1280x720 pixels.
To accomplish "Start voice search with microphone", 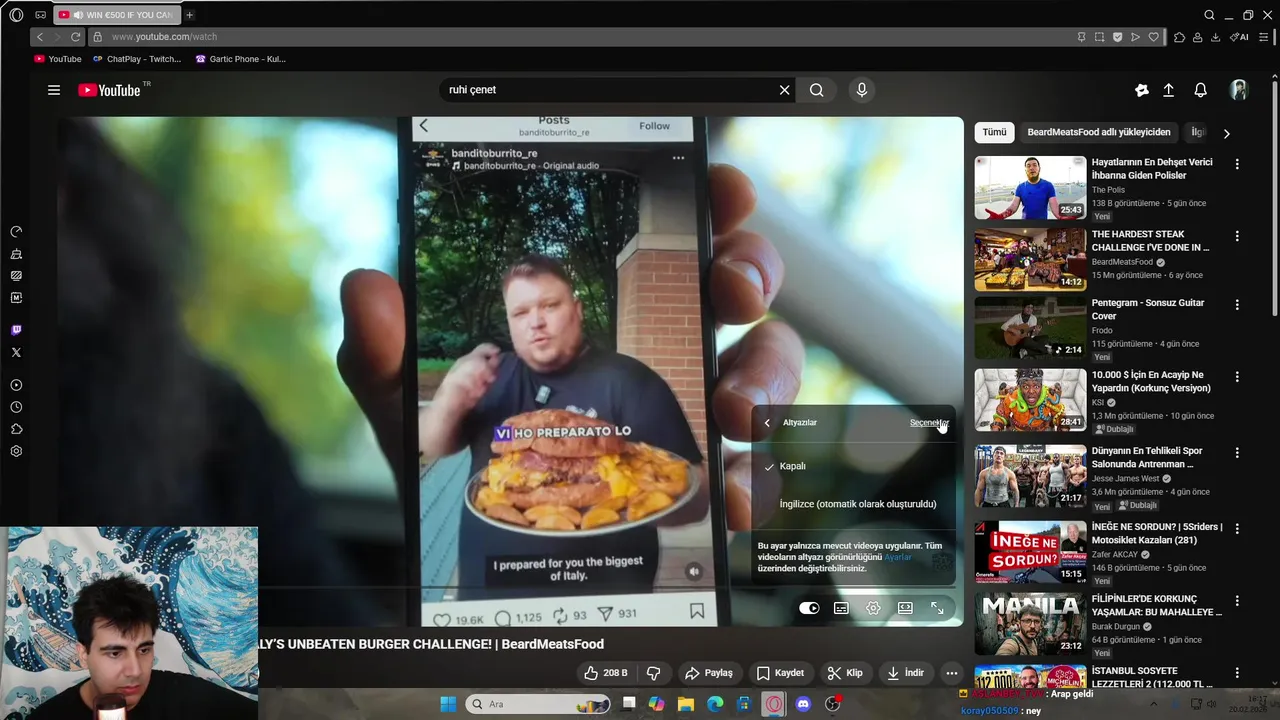I will click(862, 90).
